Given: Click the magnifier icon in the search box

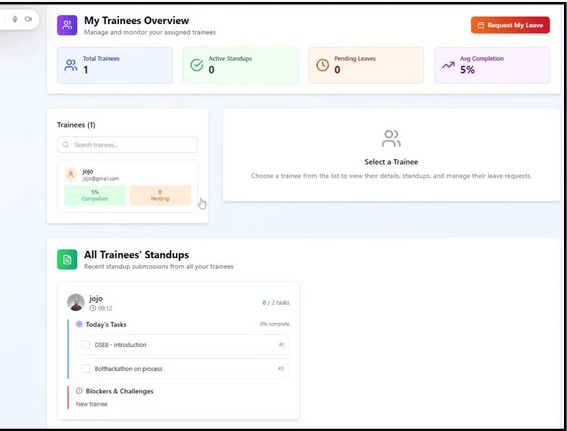Looking at the screenshot, I should [x=65, y=145].
